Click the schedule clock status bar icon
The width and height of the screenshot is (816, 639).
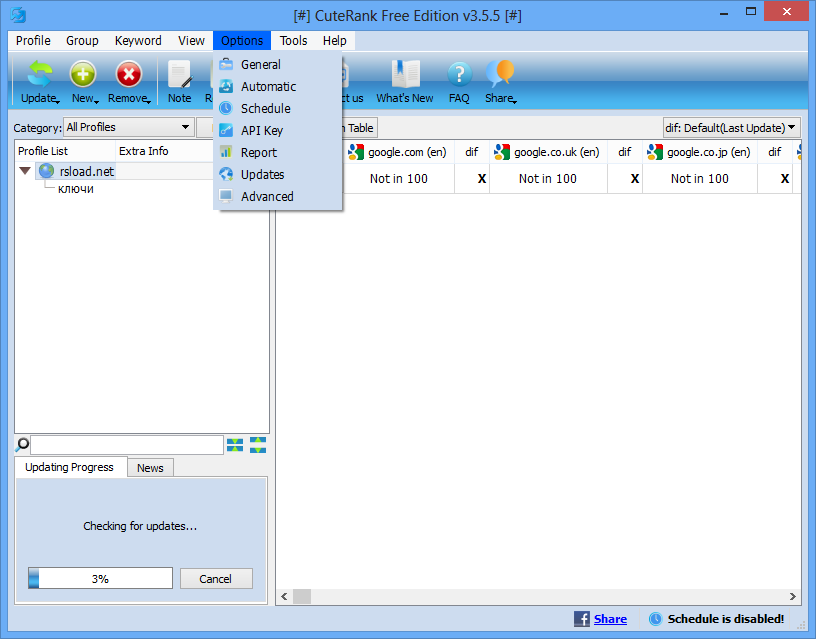655,619
